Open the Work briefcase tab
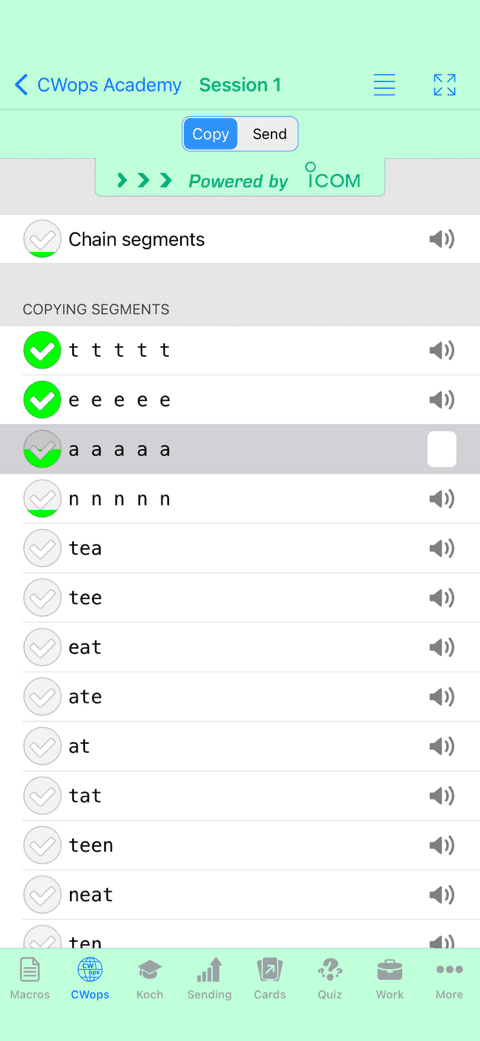Image resolution: width=480 pixels, height=1041 pixels. pyautogui.click(x=390, y=979)
